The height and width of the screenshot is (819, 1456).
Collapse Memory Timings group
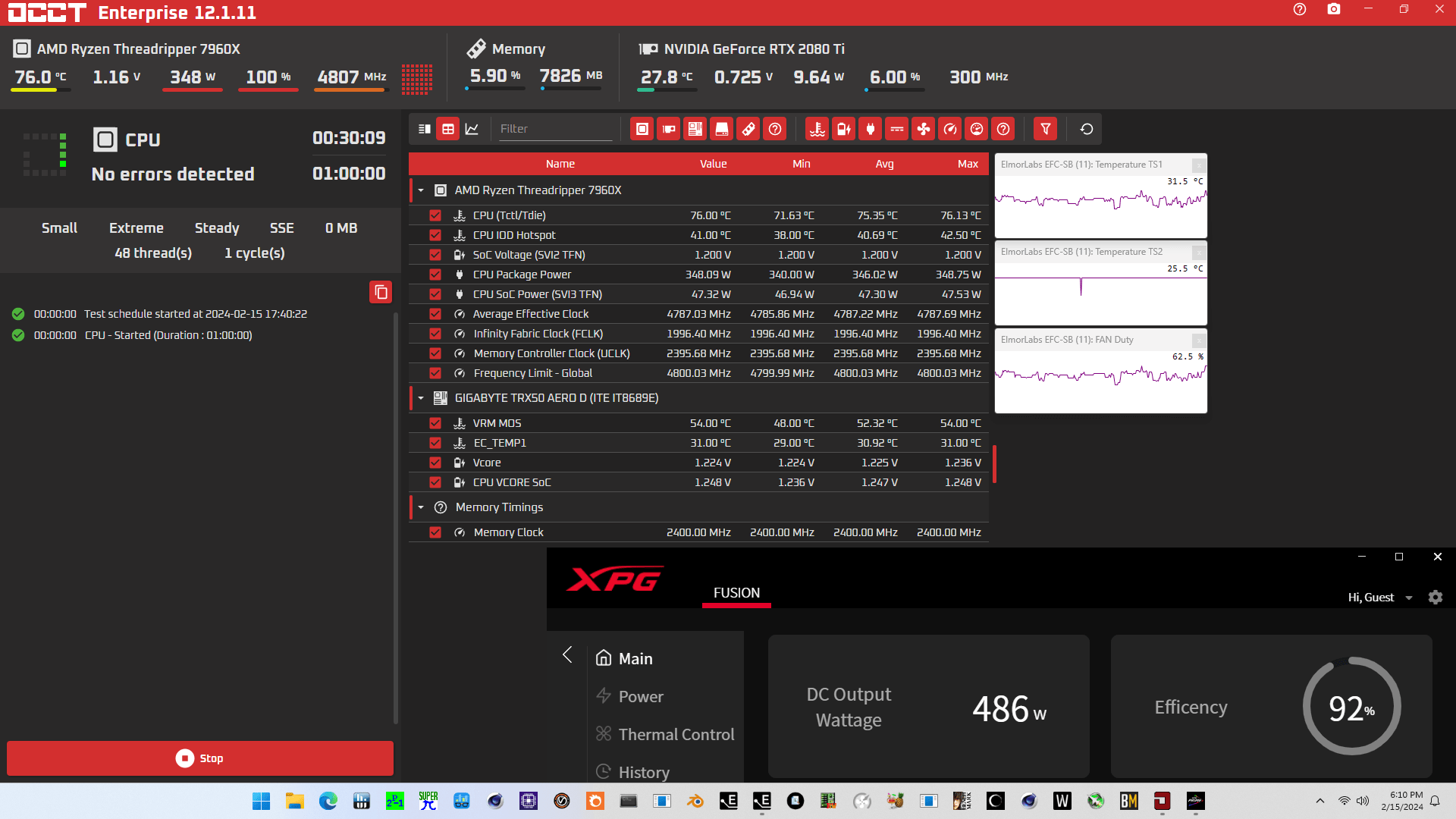tap(421, 507)
